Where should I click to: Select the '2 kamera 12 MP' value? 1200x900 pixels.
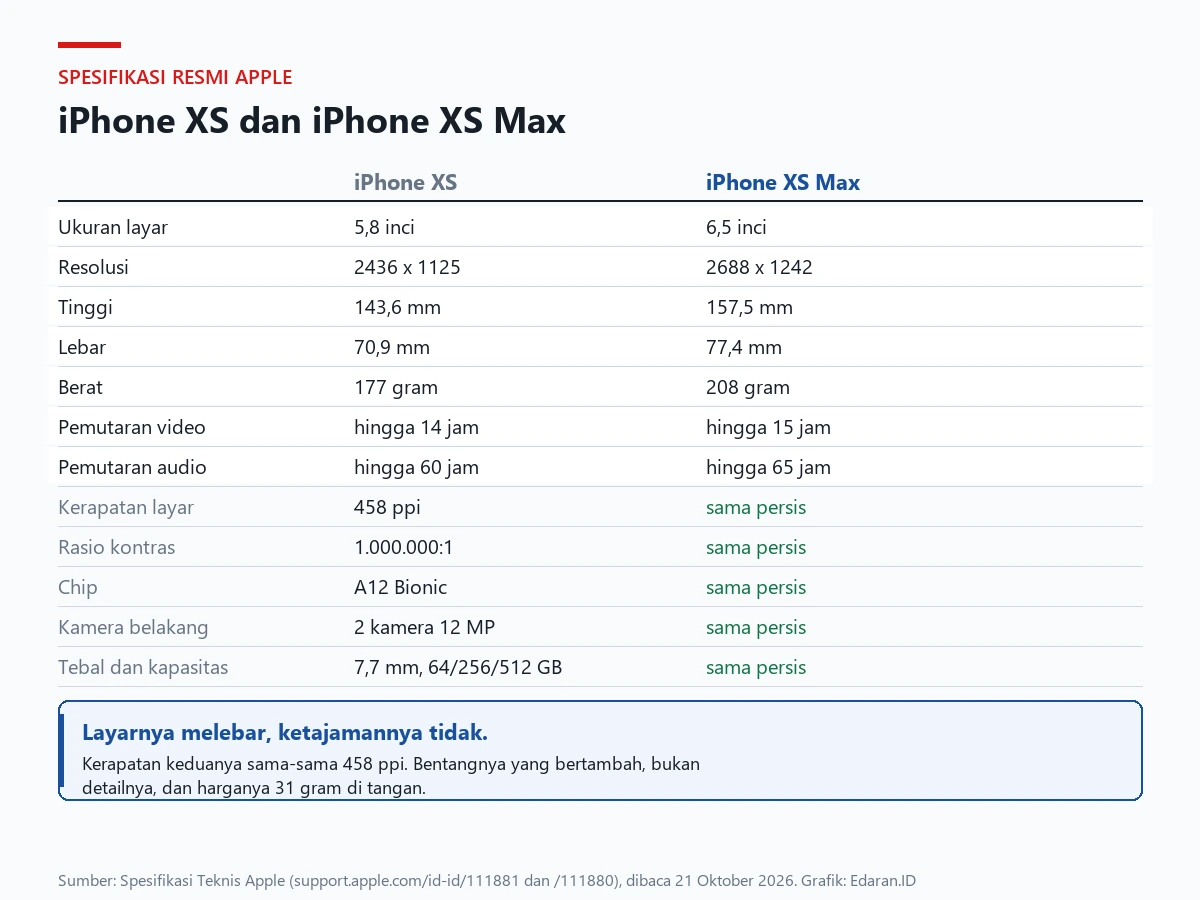pos(424,627)
